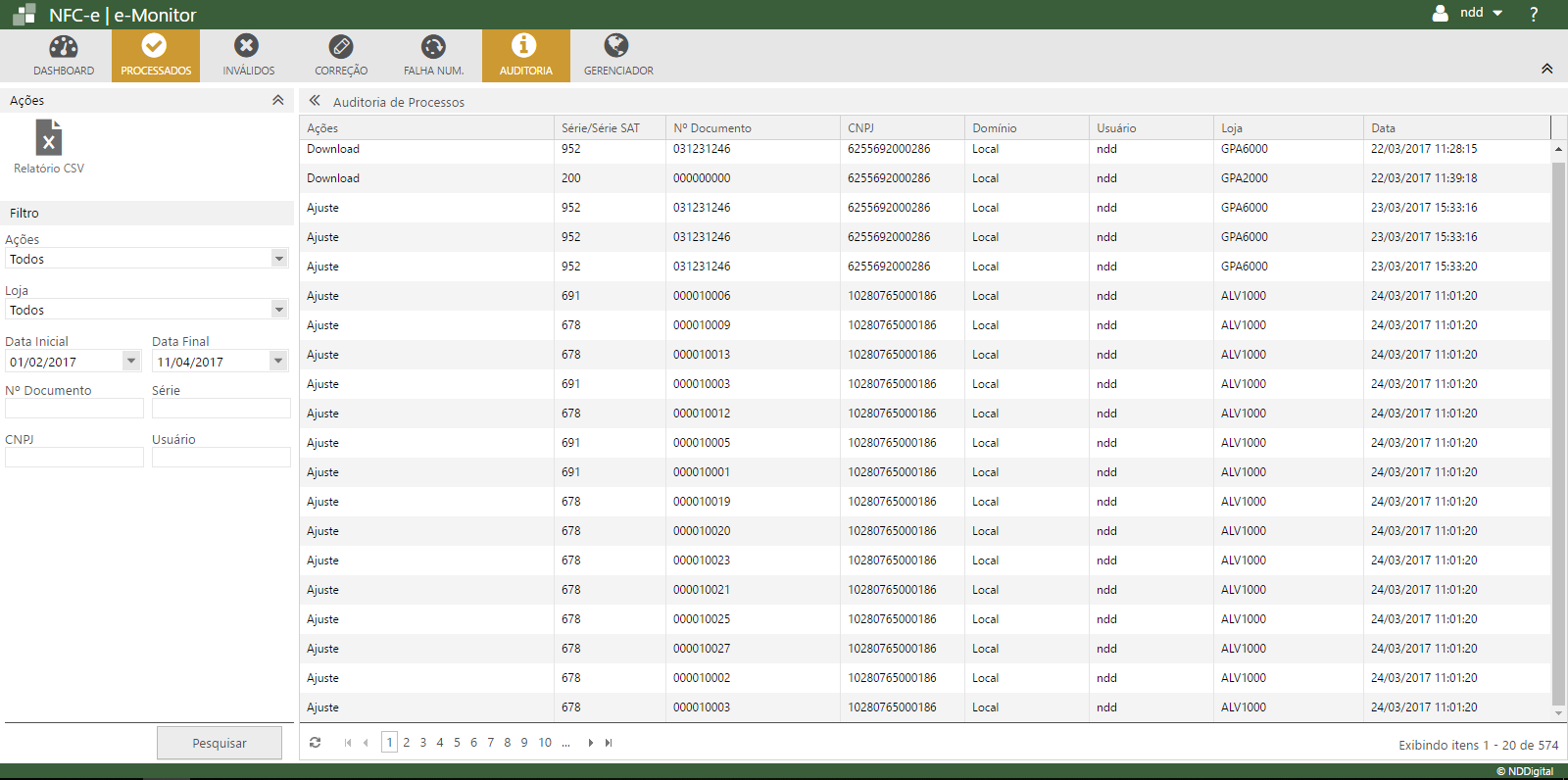Open the Correção section
This screenshot has height=780, width=1568.
341,56
